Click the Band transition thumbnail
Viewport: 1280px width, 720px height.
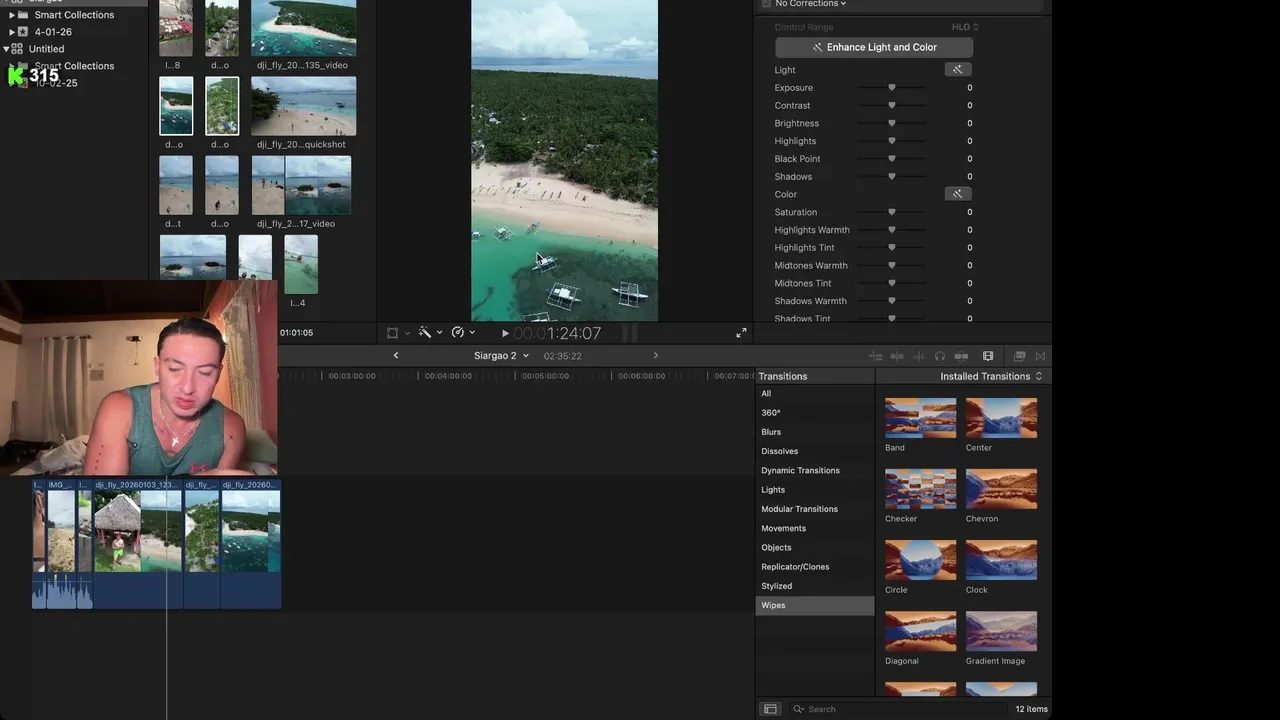pyautogui.click(x=921, y=418)
